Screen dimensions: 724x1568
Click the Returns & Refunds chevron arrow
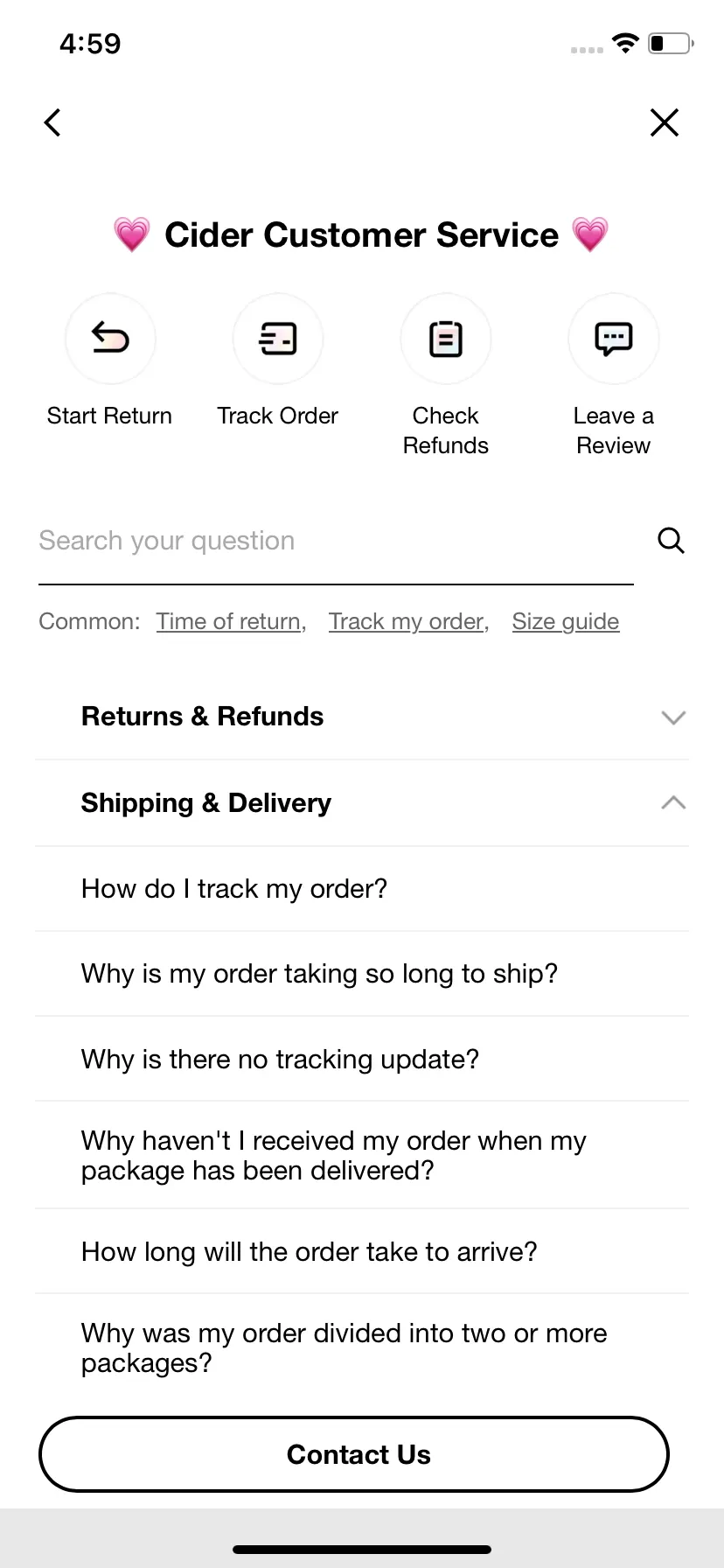[673, 717]
